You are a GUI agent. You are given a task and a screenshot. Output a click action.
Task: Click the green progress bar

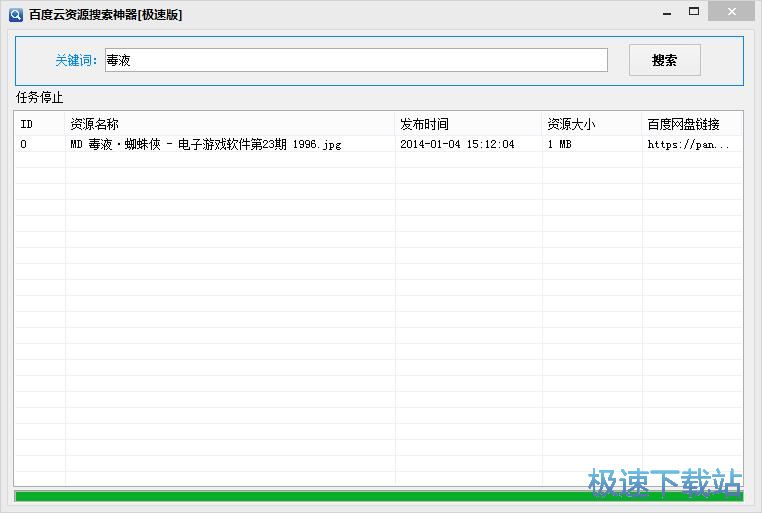pos(379,496)
